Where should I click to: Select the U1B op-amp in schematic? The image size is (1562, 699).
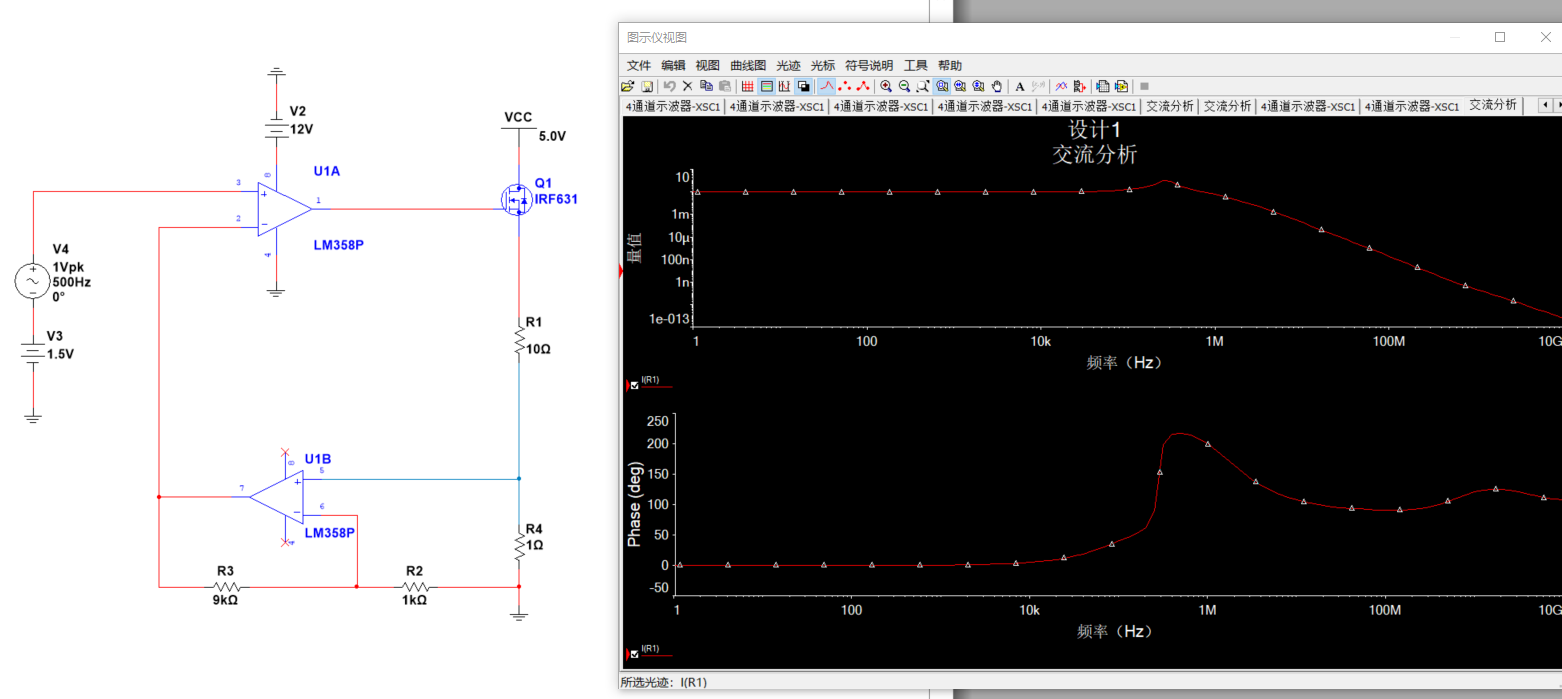277,496
